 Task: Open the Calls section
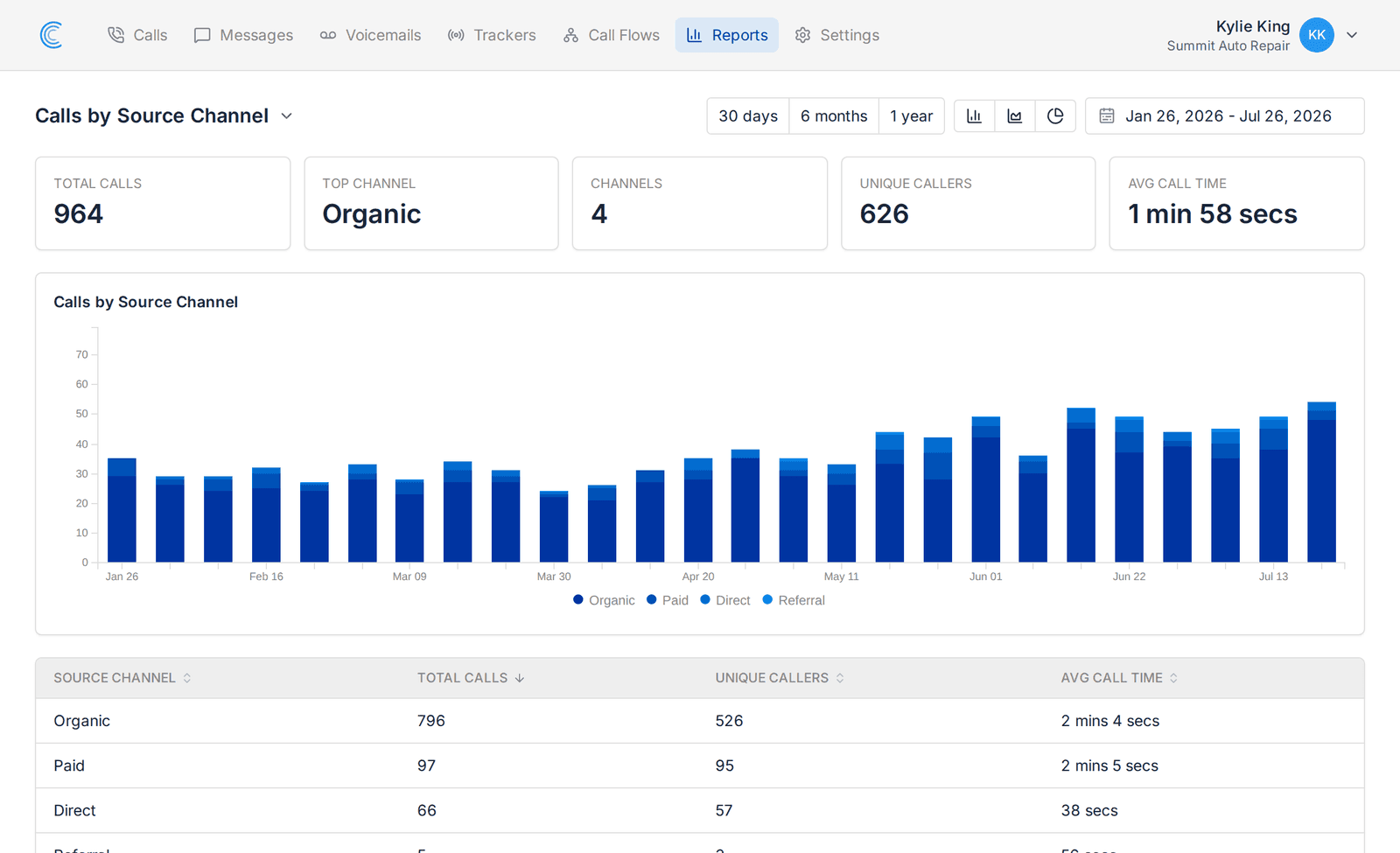pyautogui.click(x=137, y=35)
